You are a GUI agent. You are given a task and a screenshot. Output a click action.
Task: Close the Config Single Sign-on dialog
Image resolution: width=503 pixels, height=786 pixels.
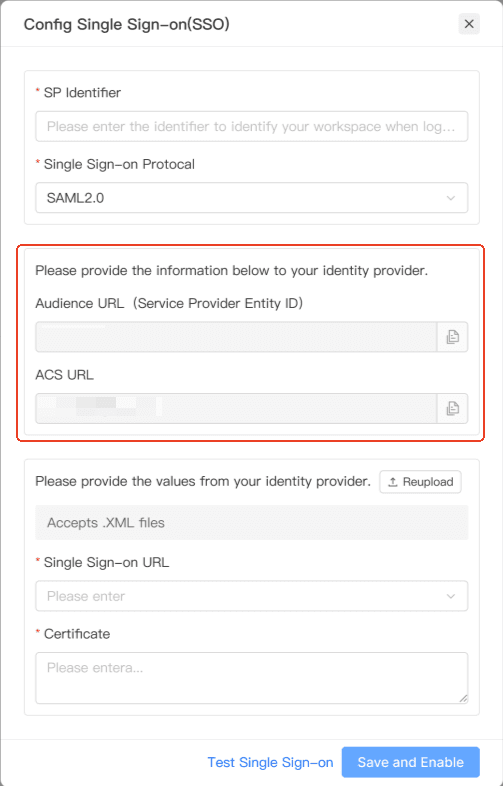[x=469, y=24]
